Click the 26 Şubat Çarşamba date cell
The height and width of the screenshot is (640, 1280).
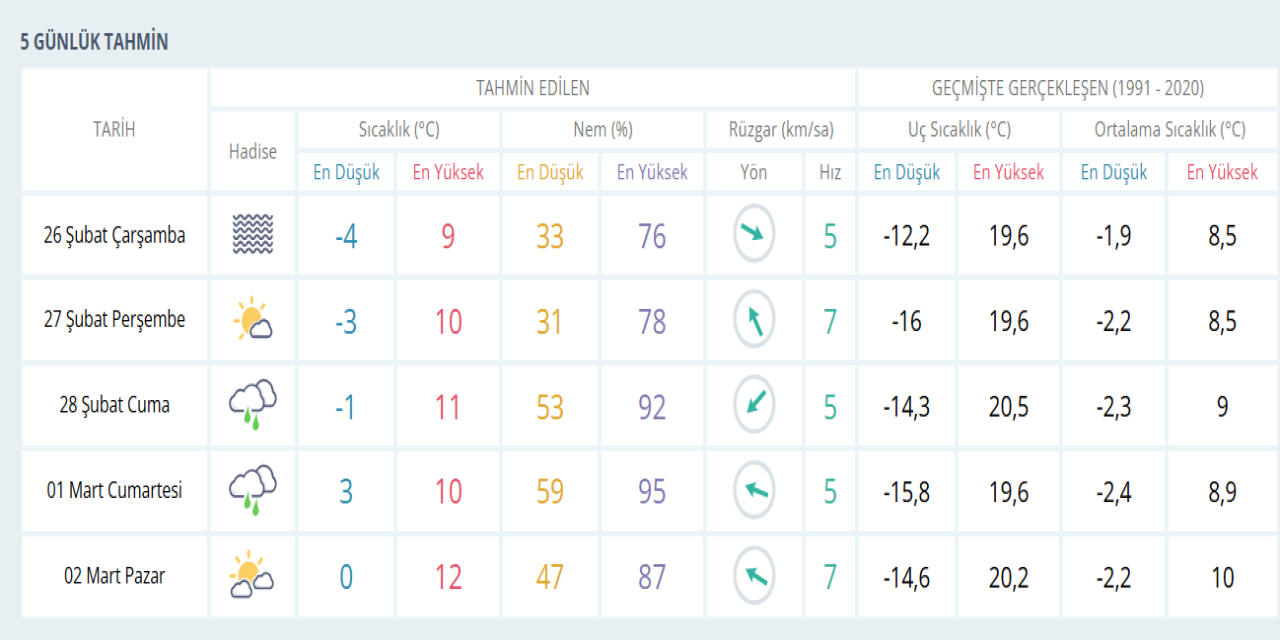point(114,236)
